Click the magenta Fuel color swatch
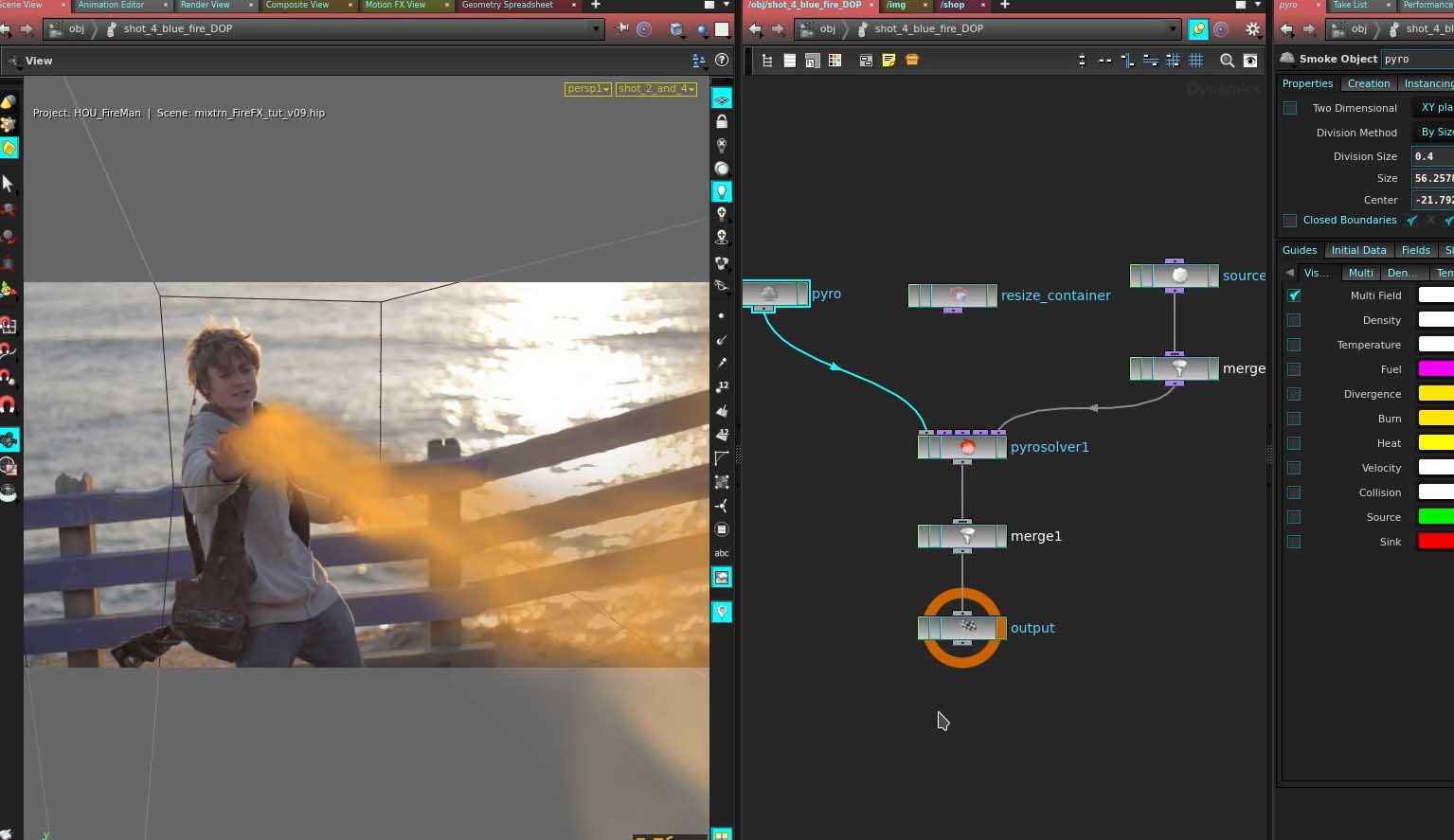The height and width of the screenshot is (840, 1454). [1435, 369]
